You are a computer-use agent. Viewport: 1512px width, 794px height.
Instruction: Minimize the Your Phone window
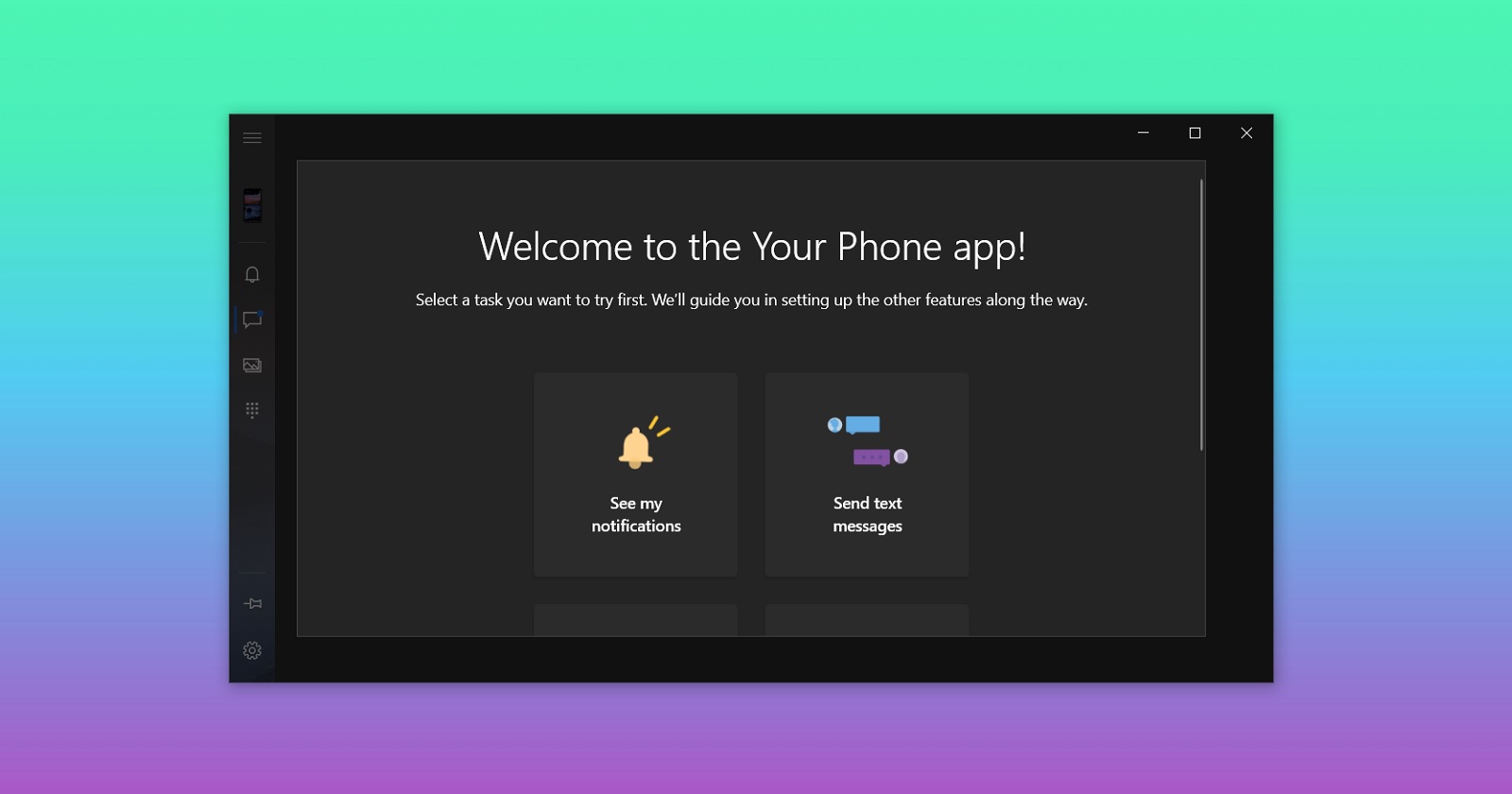pyautogui.click(x=1143, y=133)
